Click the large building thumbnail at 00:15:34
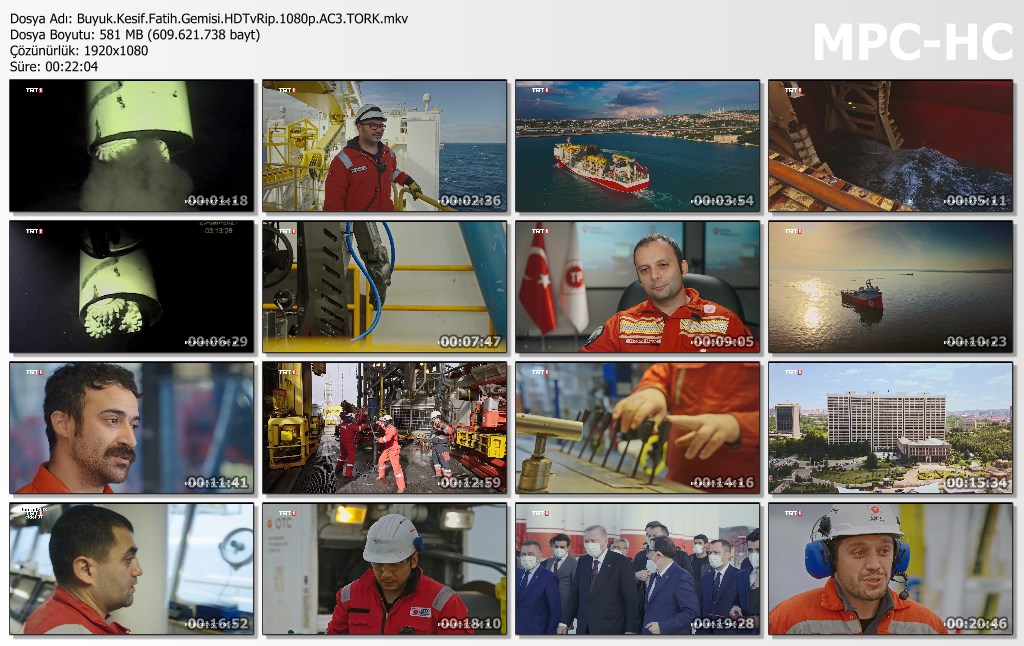 891,428
